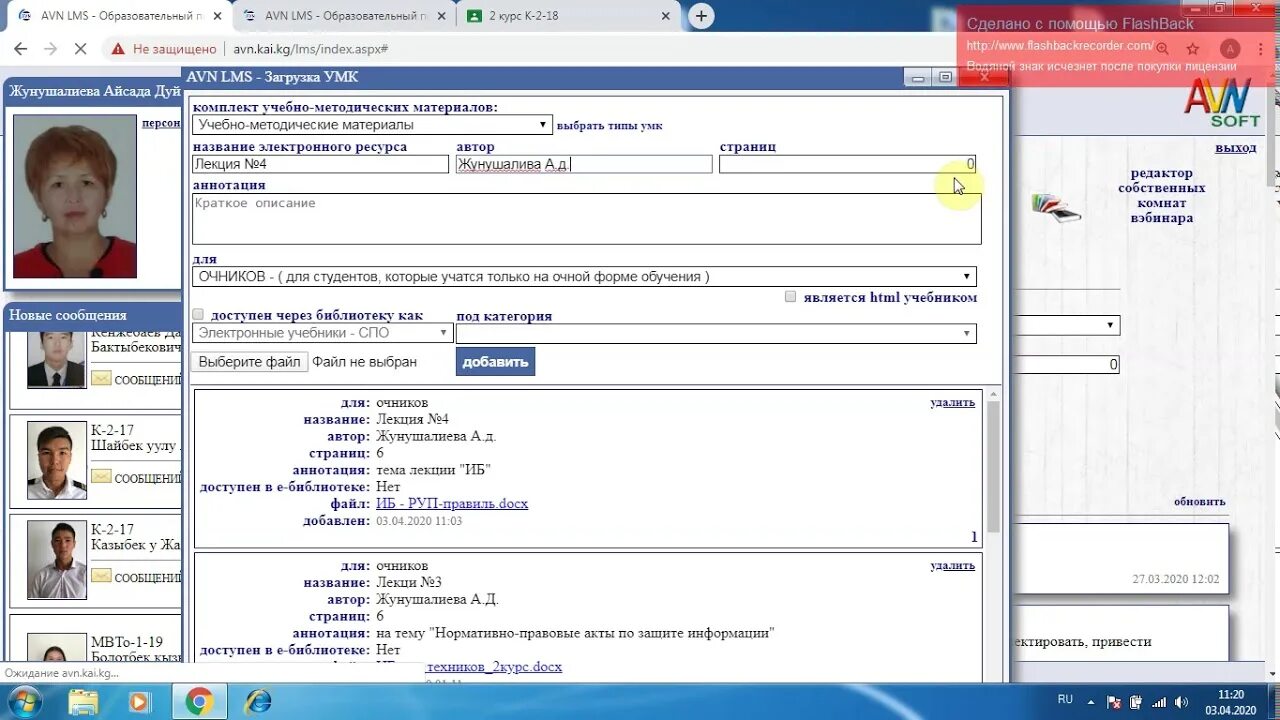The height and width of the screenshot is (720, 1280).
Task: Click the user profile photo of Жунушалиева
Action: 75,196
